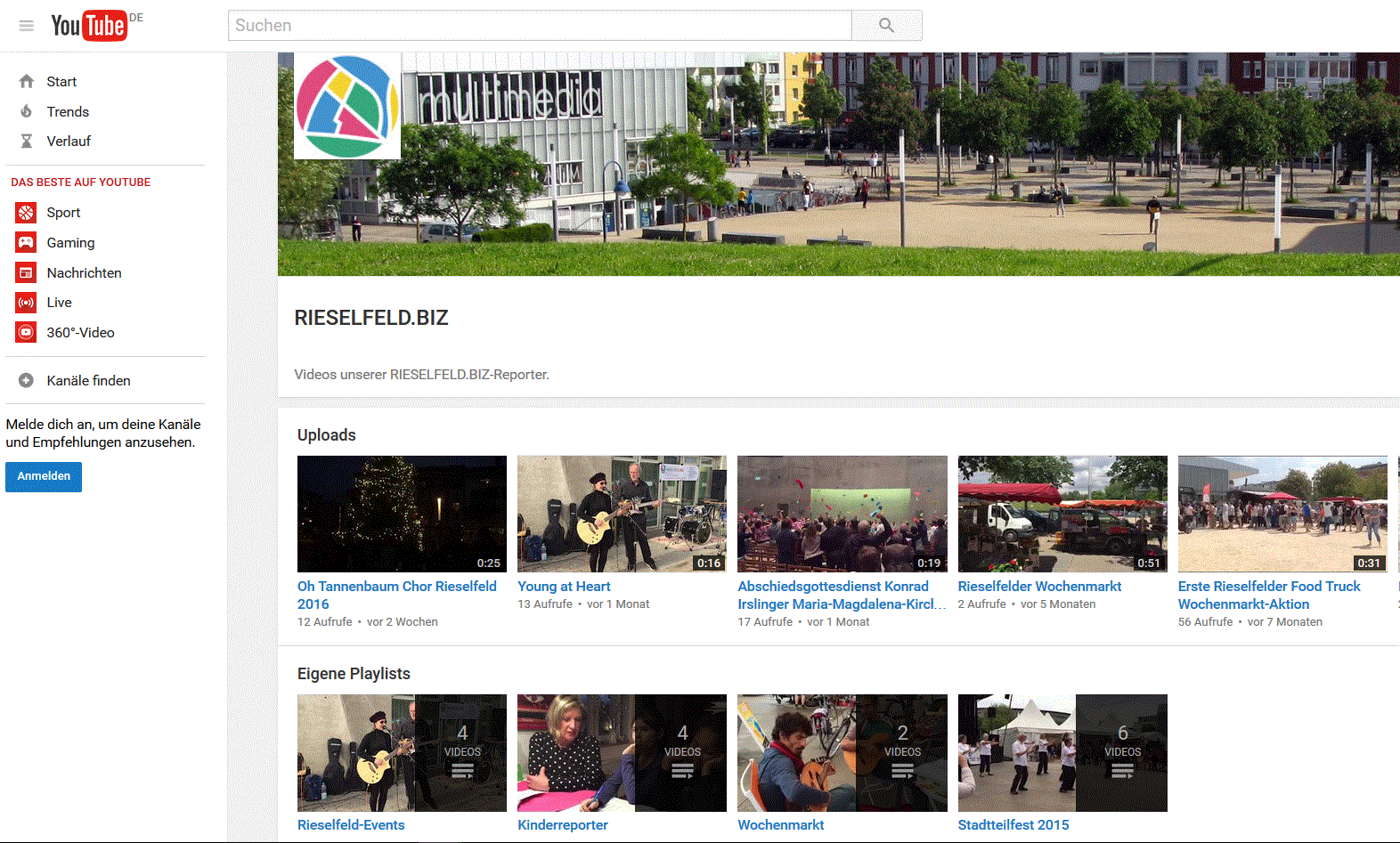Click the 360°-Video icon
Viewport: 1400px width, 843px height.
(26, 332)
